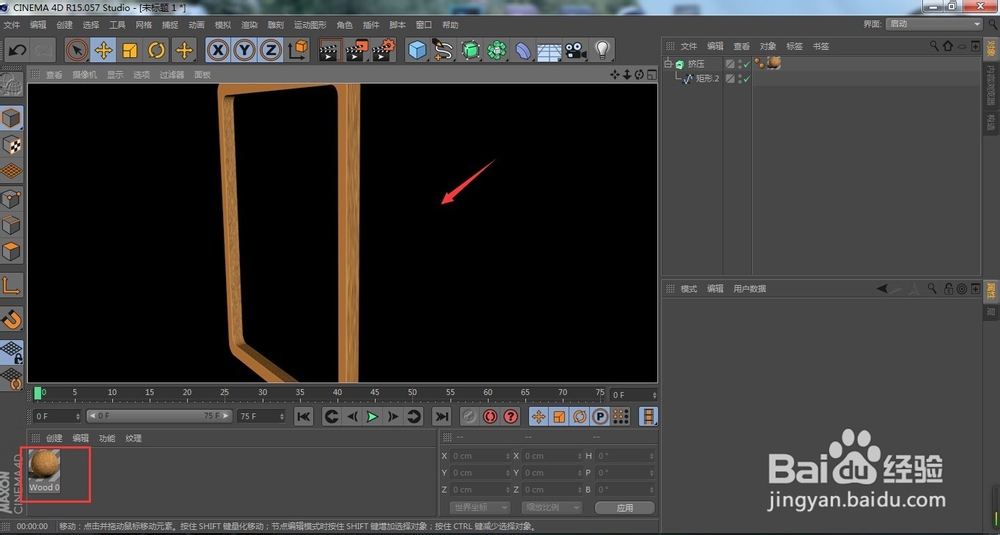Add a camera object
Screen dimensions: 1000x535
point(576,50)
